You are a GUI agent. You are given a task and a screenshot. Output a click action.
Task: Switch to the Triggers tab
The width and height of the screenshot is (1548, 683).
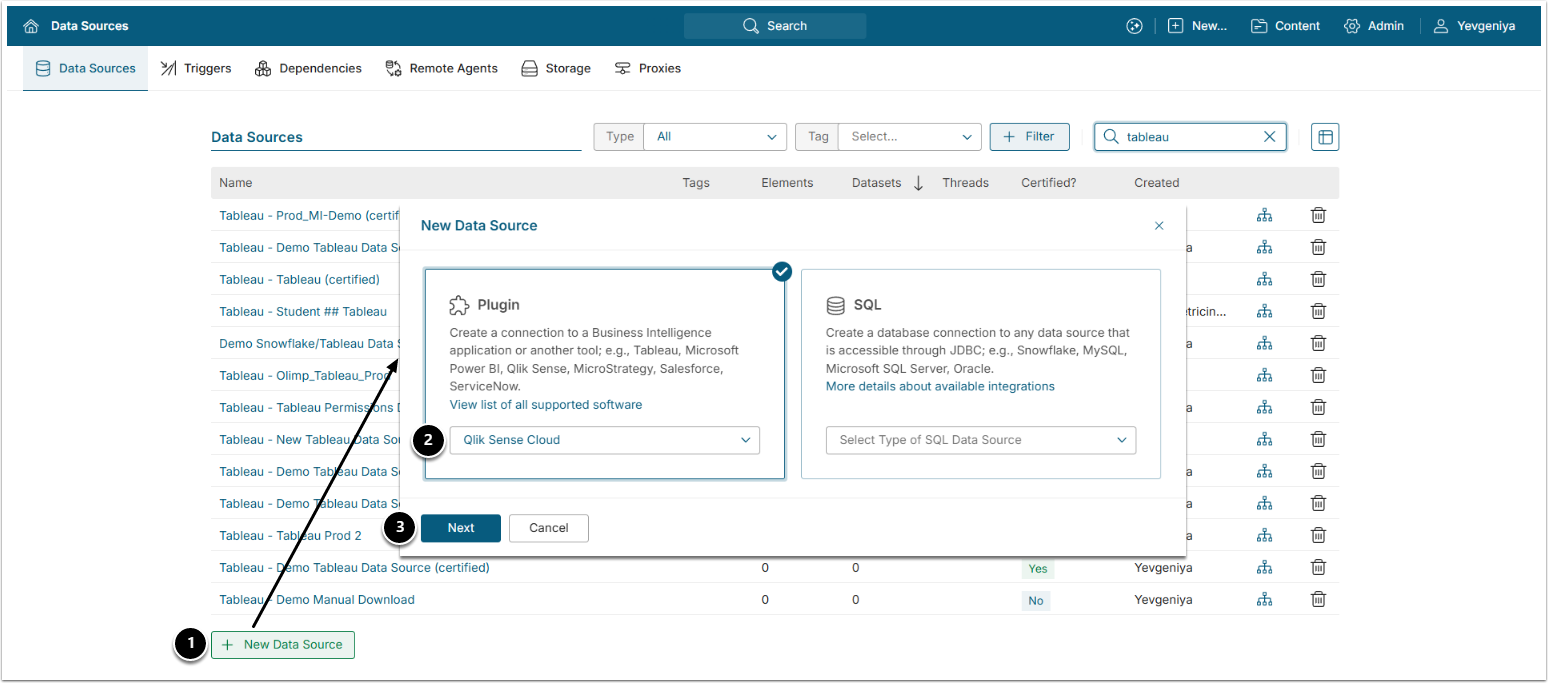[196, 68]
